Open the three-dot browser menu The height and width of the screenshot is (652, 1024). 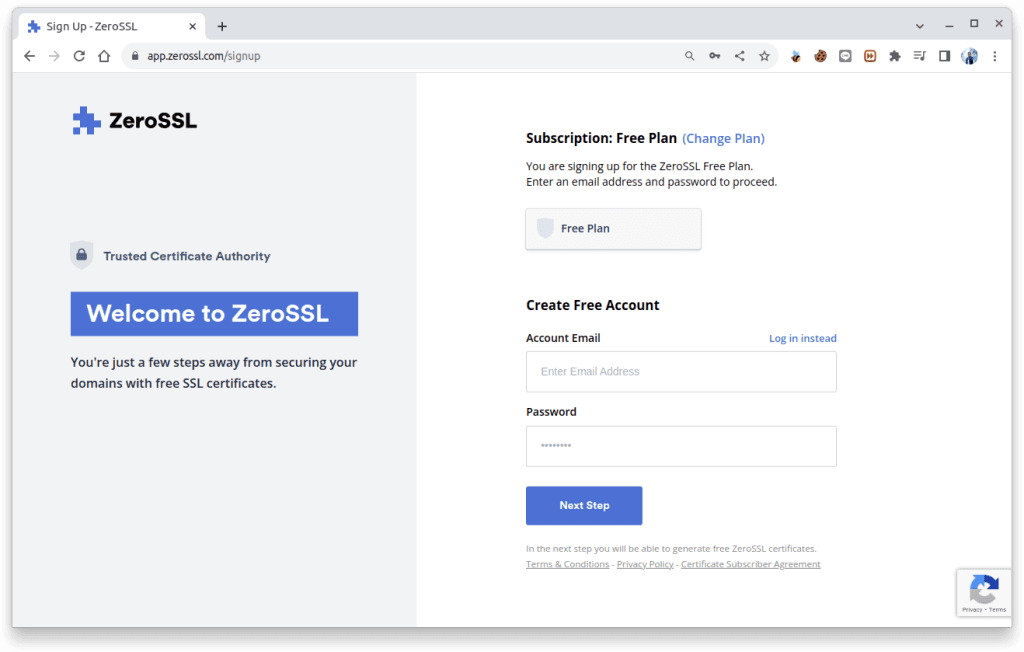pos(995,56)
